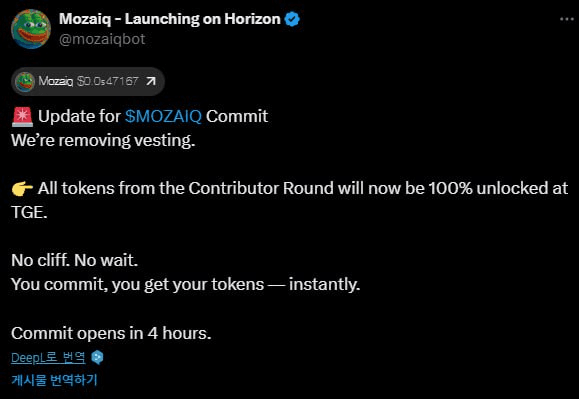Open the Mozaiq frog profile avatar
This screenshot has height=399, width=579.
(x=31, y=29)
